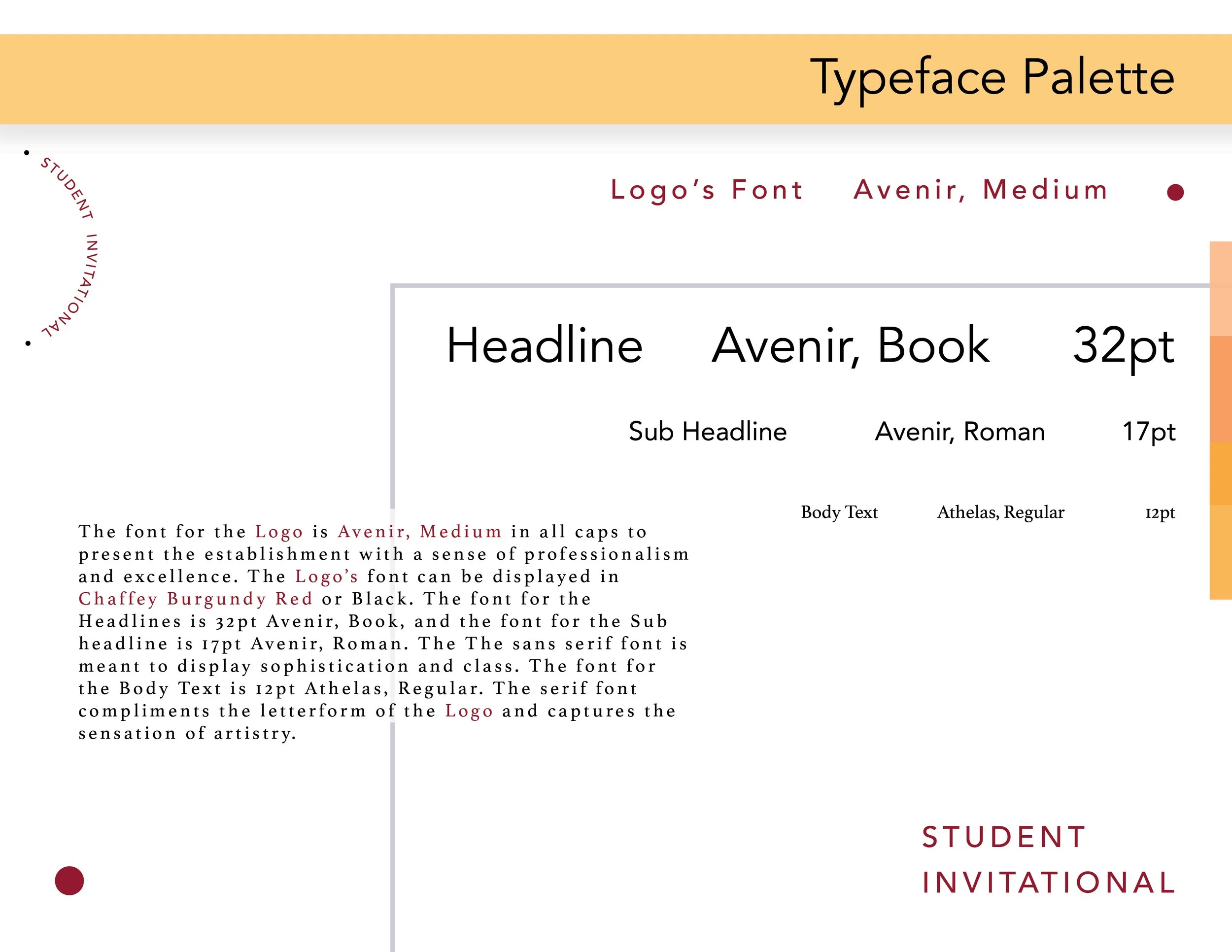Click the words 'sensation of artistry.' in the paragraph
Screen dimensions: 1232x952
coord(187,733)
